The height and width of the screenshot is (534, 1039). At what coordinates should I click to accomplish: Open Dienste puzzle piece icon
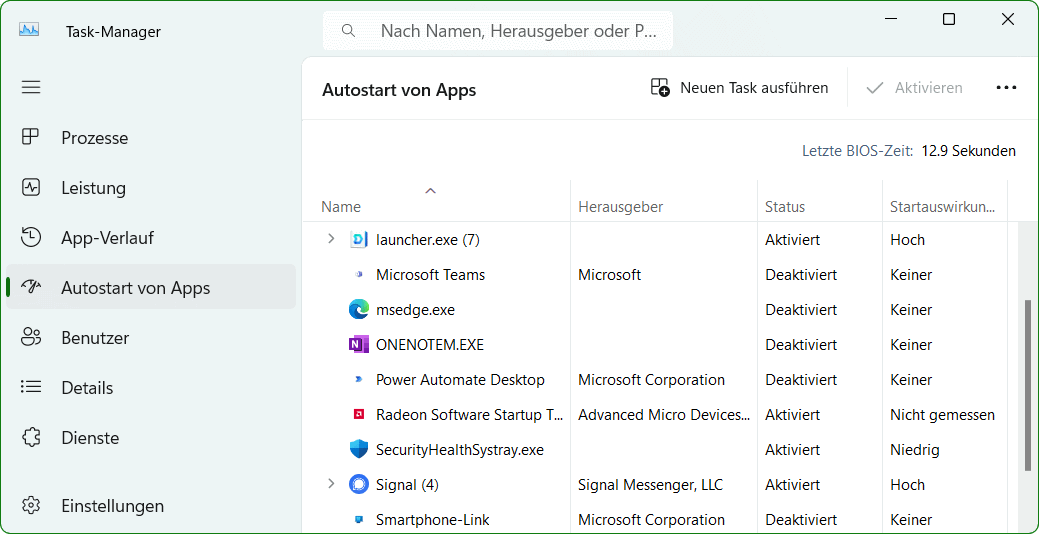(x=31, y=438)
